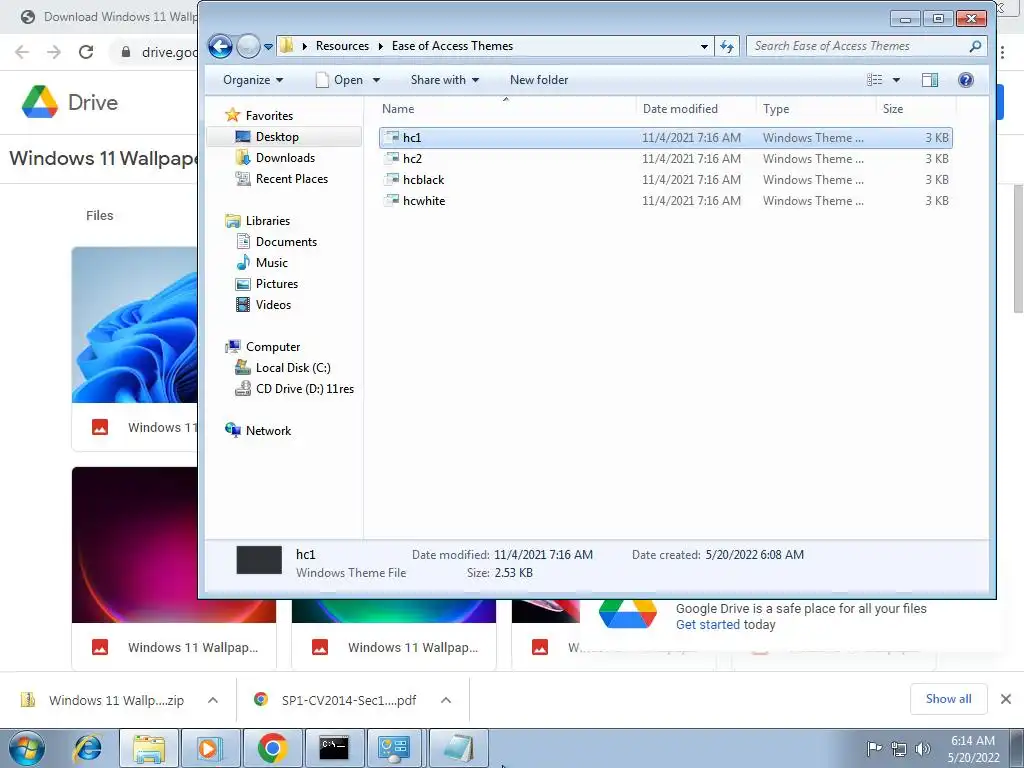The width and height of the screenshot is (1024, 768).
Task: Go back using Explorer's blue back arrow
Action: click(x=220, y=46)
